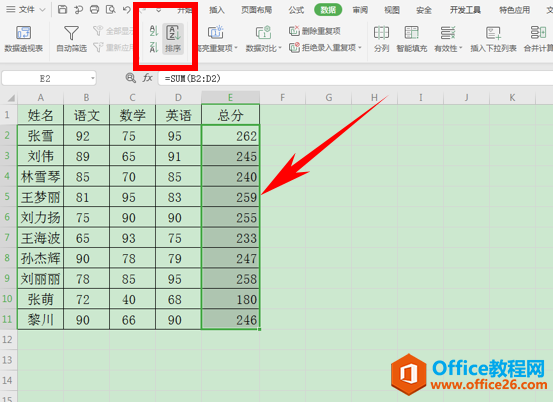Click the name cell 黎川

[x=41, y=320]
